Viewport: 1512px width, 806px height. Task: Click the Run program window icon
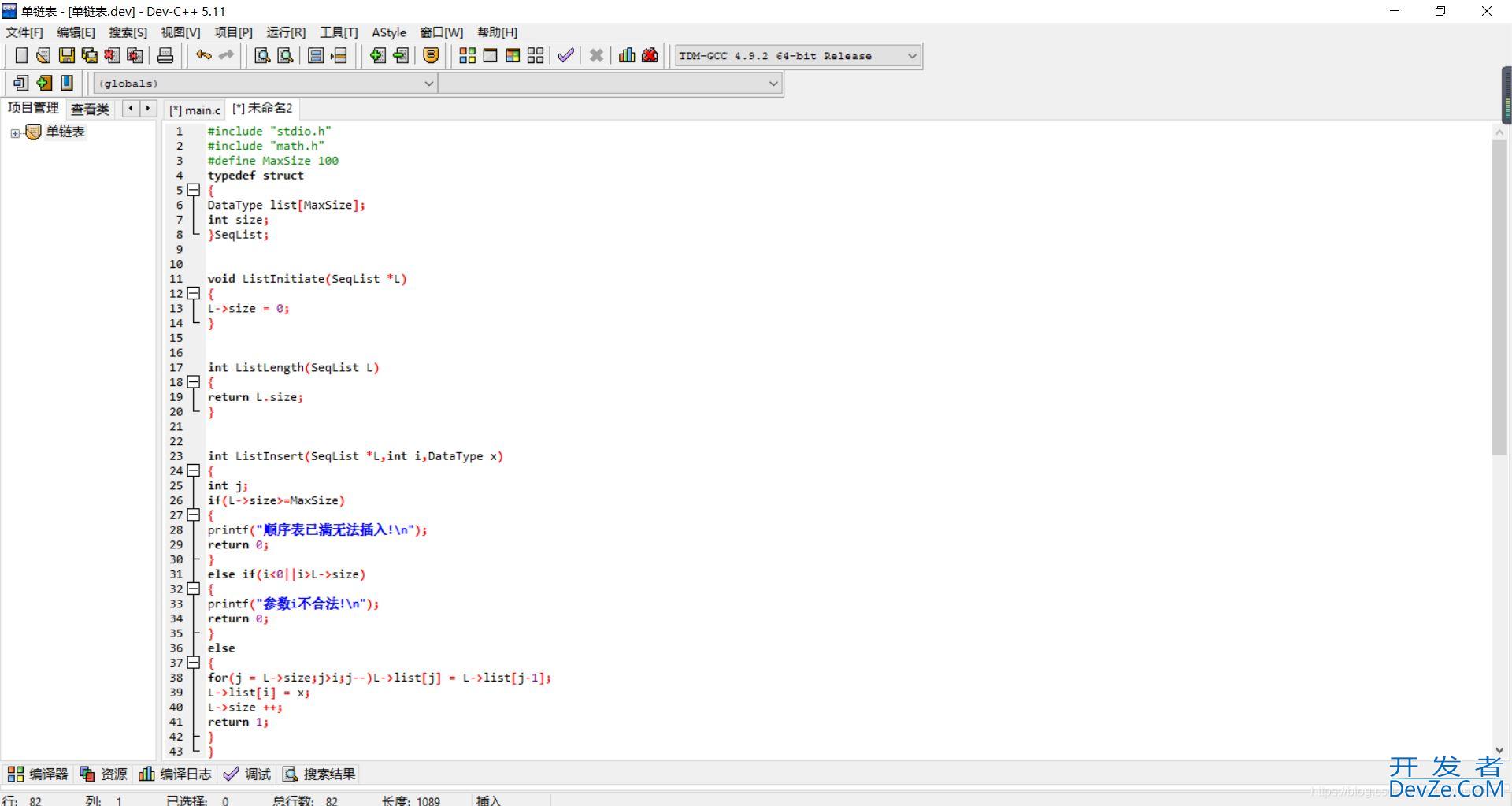point(490,55)
